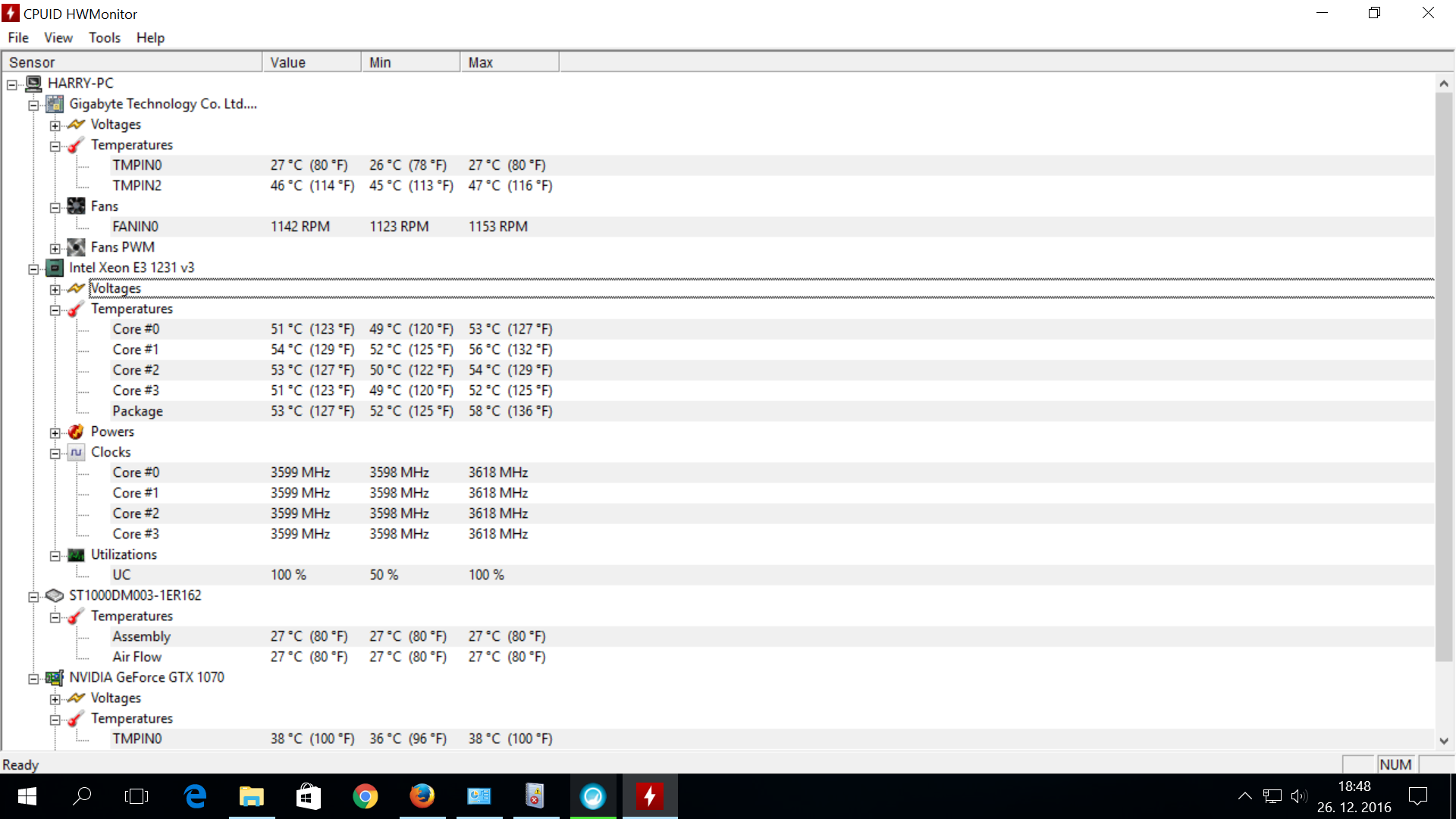Open the View menu
This screenshot has width=1456, height=819.
(58, 38)
